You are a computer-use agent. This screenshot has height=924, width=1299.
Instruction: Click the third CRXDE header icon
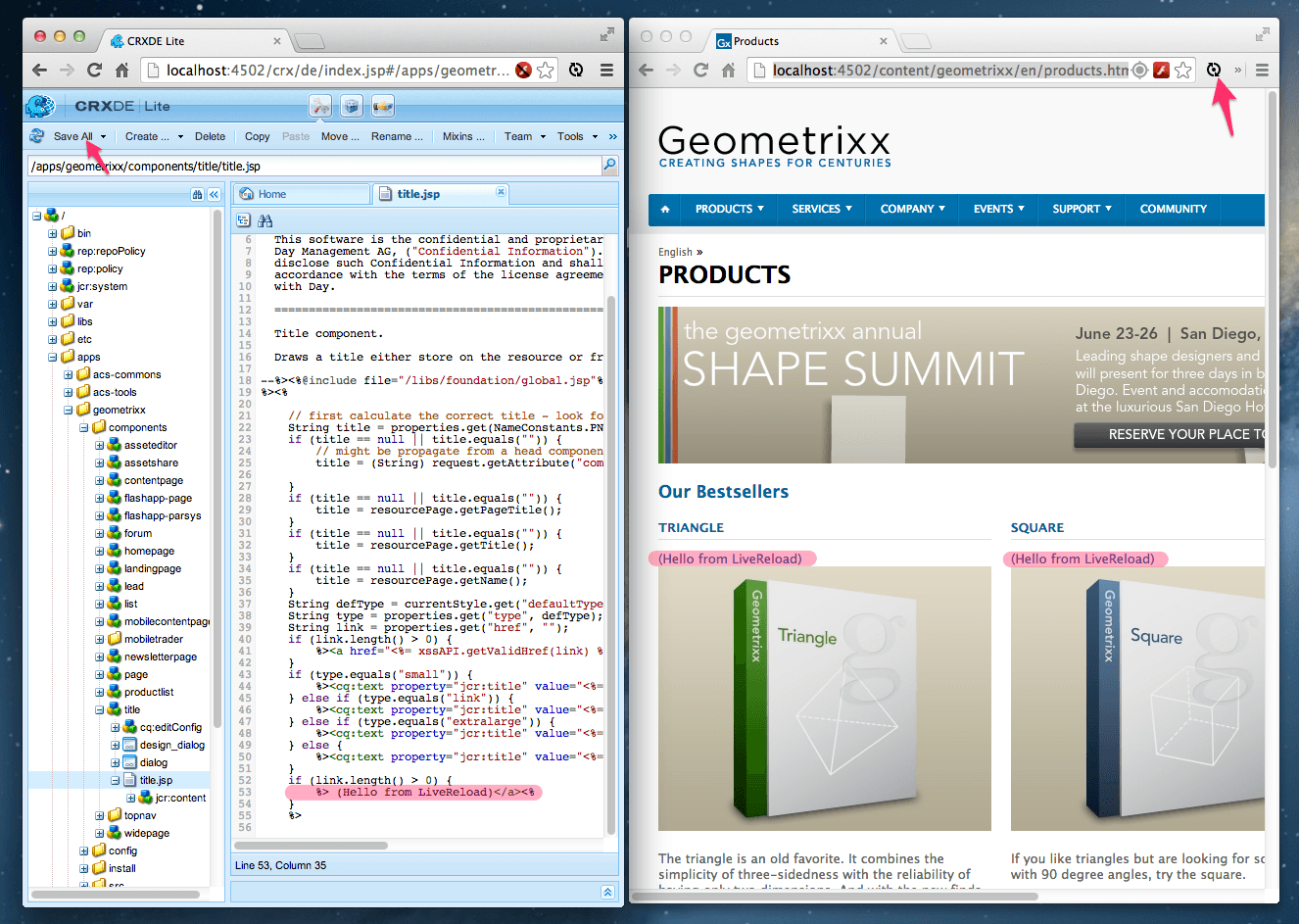383,106
